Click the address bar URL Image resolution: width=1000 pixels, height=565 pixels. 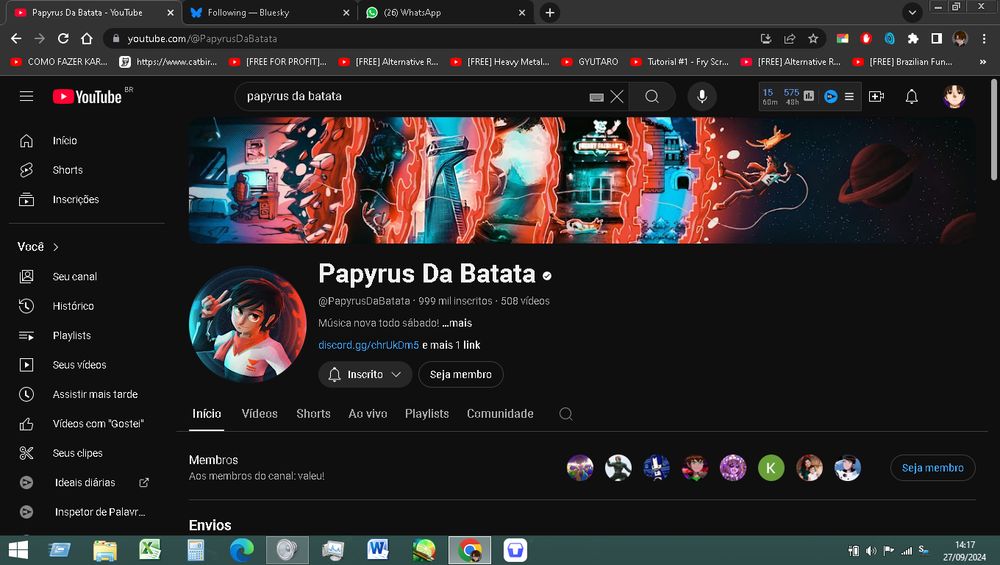coord(202,38)
